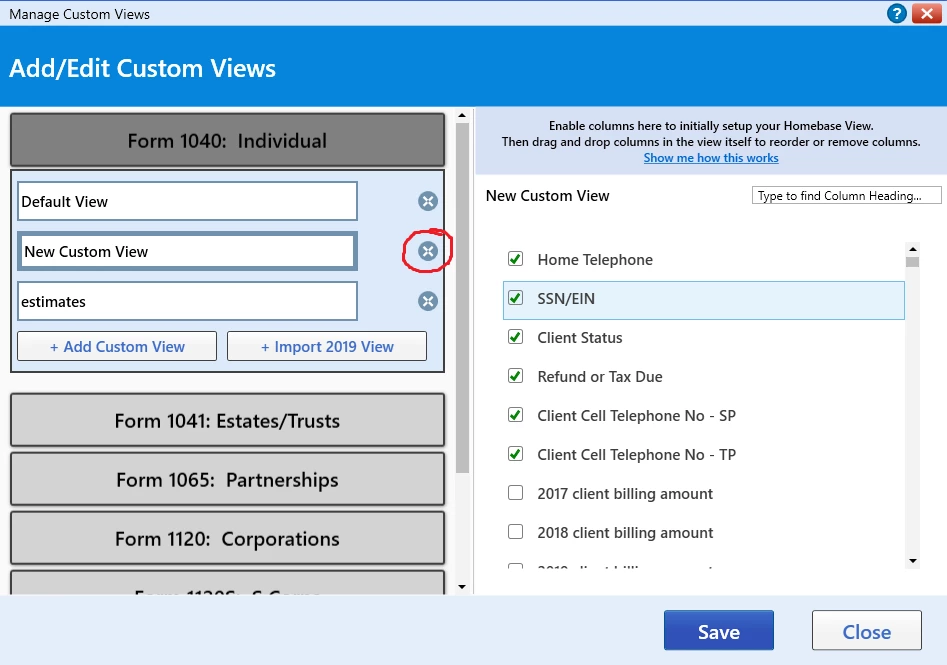Enable 2017 client billing amount column
The image size is (947, 665).
click(515, 493)
